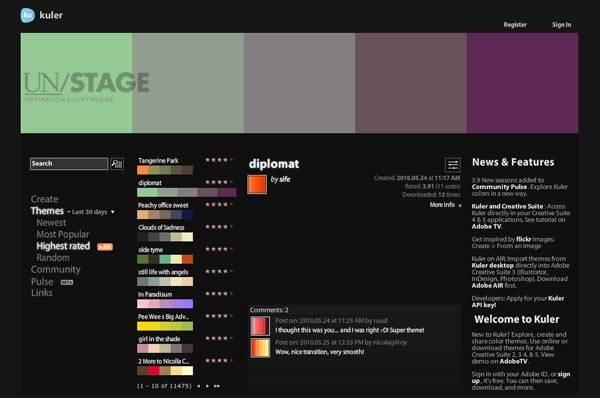Click the Clouds of Sadness theme title
Screen dimensions: 600x398
tap(161, 227)
